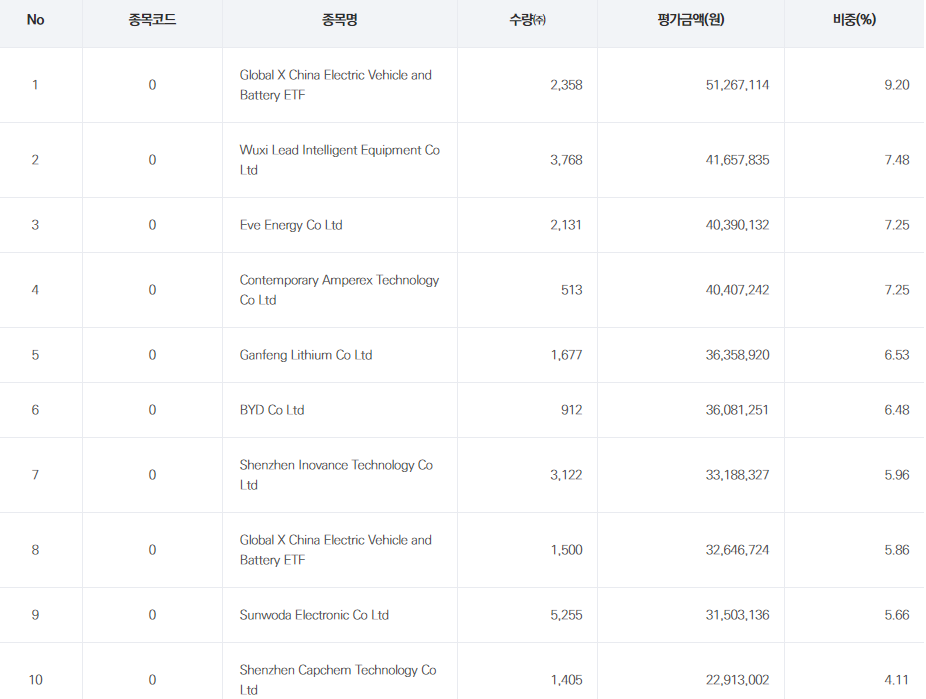The height and width of the screenshot is (699, 926).
Task: Click valuation amount 22,913,002
Action: 738,680
